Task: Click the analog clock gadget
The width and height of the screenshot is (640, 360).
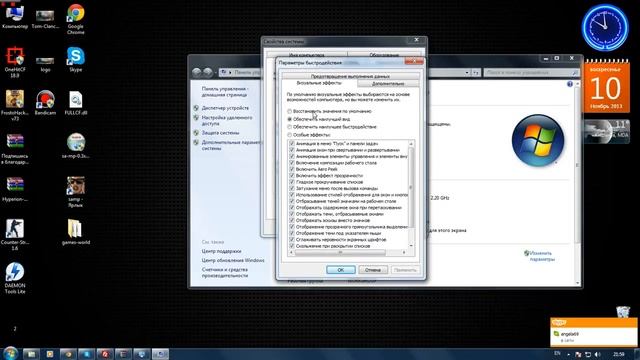Action: click(x=605, y=27)
